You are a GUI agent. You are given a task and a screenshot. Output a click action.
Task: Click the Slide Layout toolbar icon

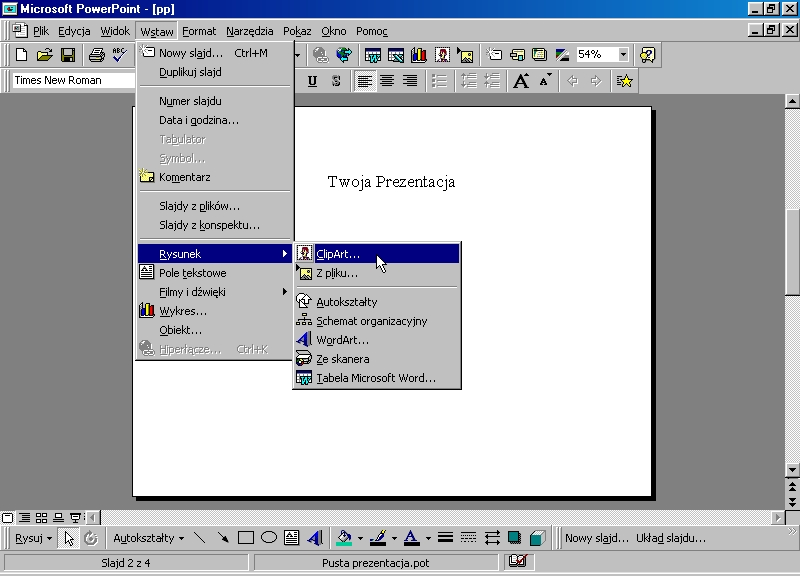point(517,55)
